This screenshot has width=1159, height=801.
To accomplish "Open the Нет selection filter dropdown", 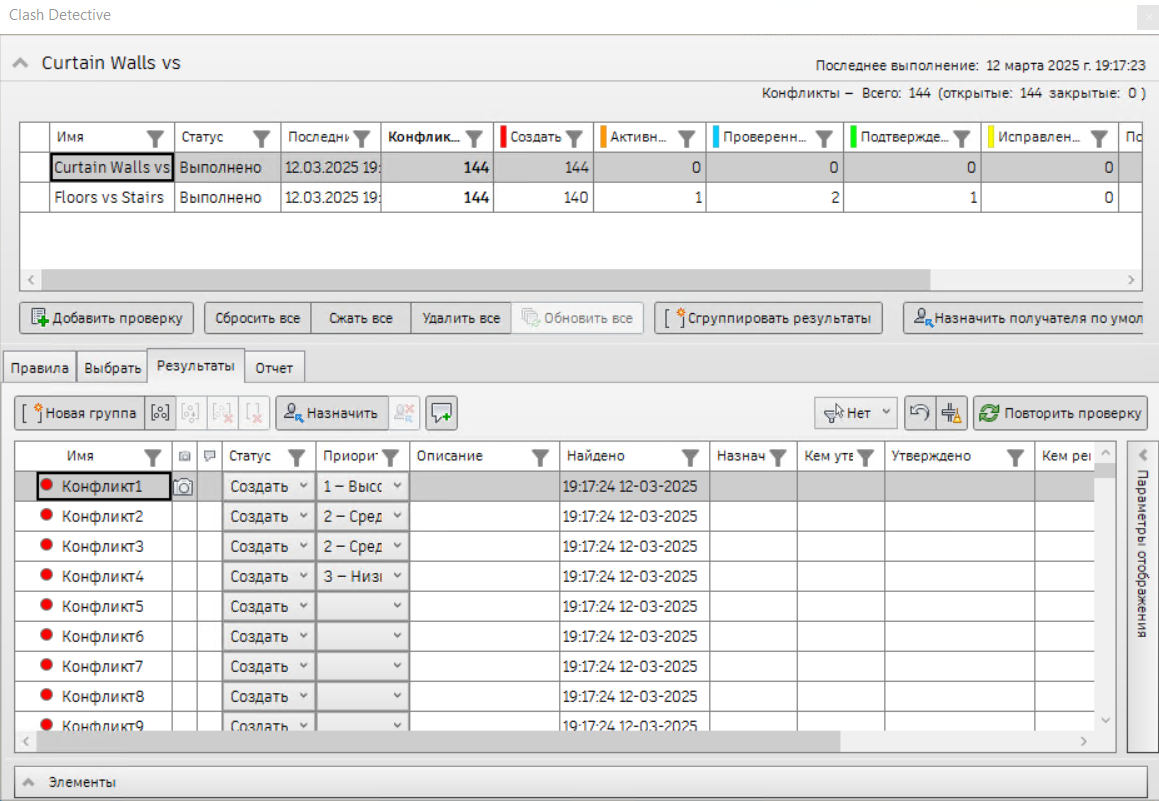I will [856, 413].
